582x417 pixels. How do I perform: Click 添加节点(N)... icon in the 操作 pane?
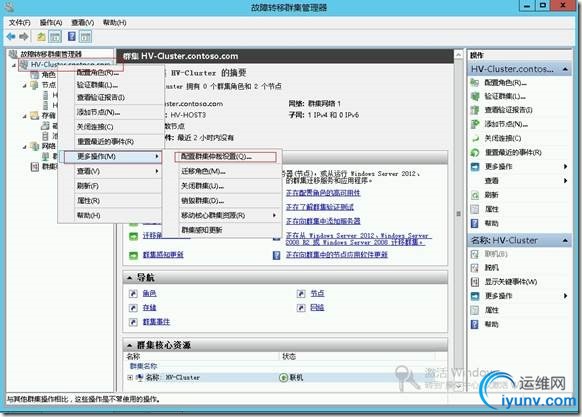[x=475, y=124]
